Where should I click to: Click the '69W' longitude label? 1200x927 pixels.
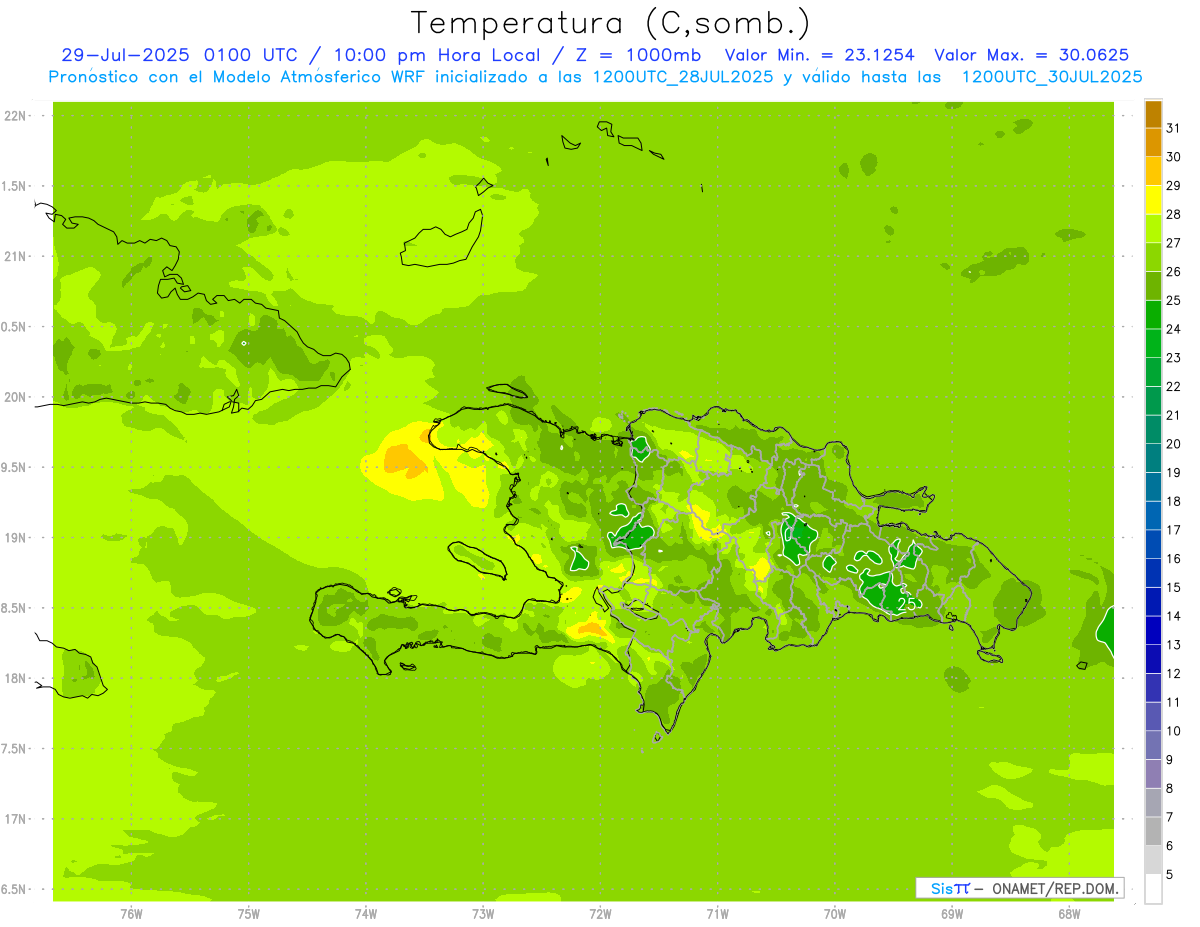pyautogui.click(x=951, y=914)
